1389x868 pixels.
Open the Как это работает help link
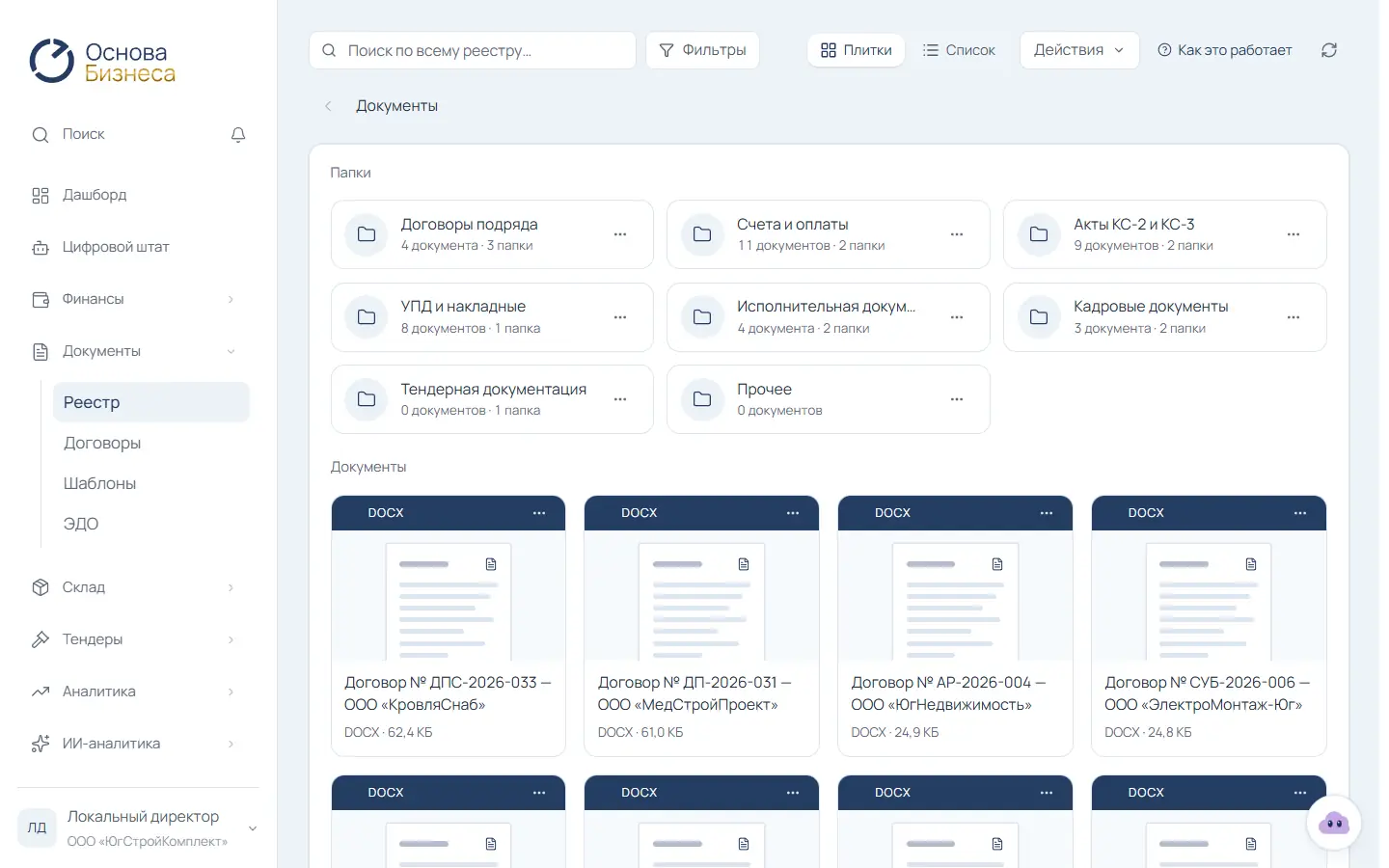tap(1225, 50)
